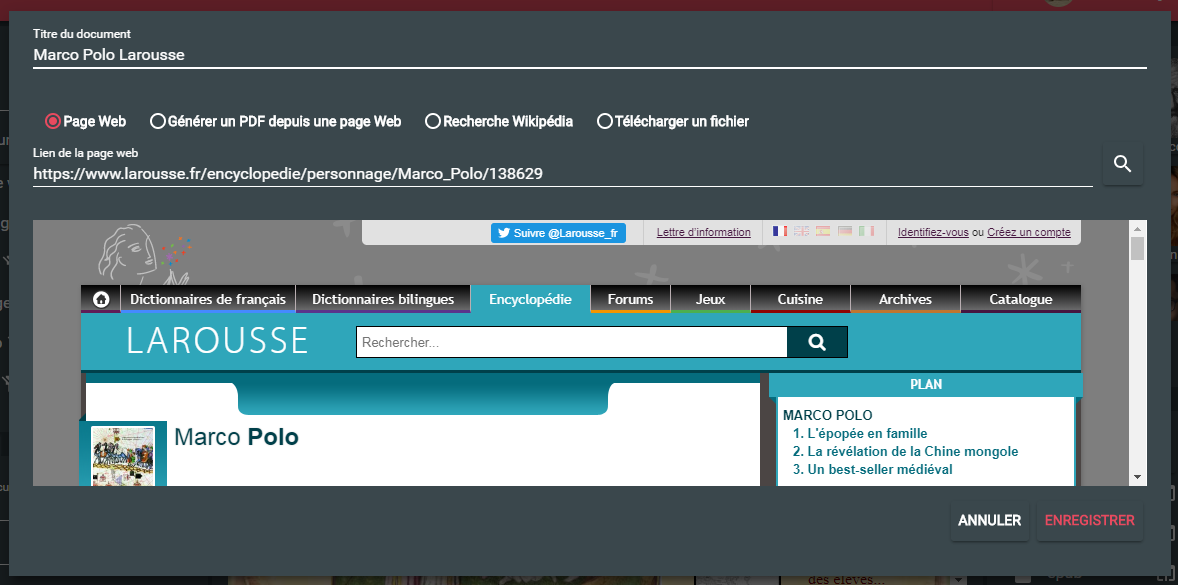Choose Générer un PDF depuis une page Web
Viewport: 1178px width, 585px height.
coord(158,121)
